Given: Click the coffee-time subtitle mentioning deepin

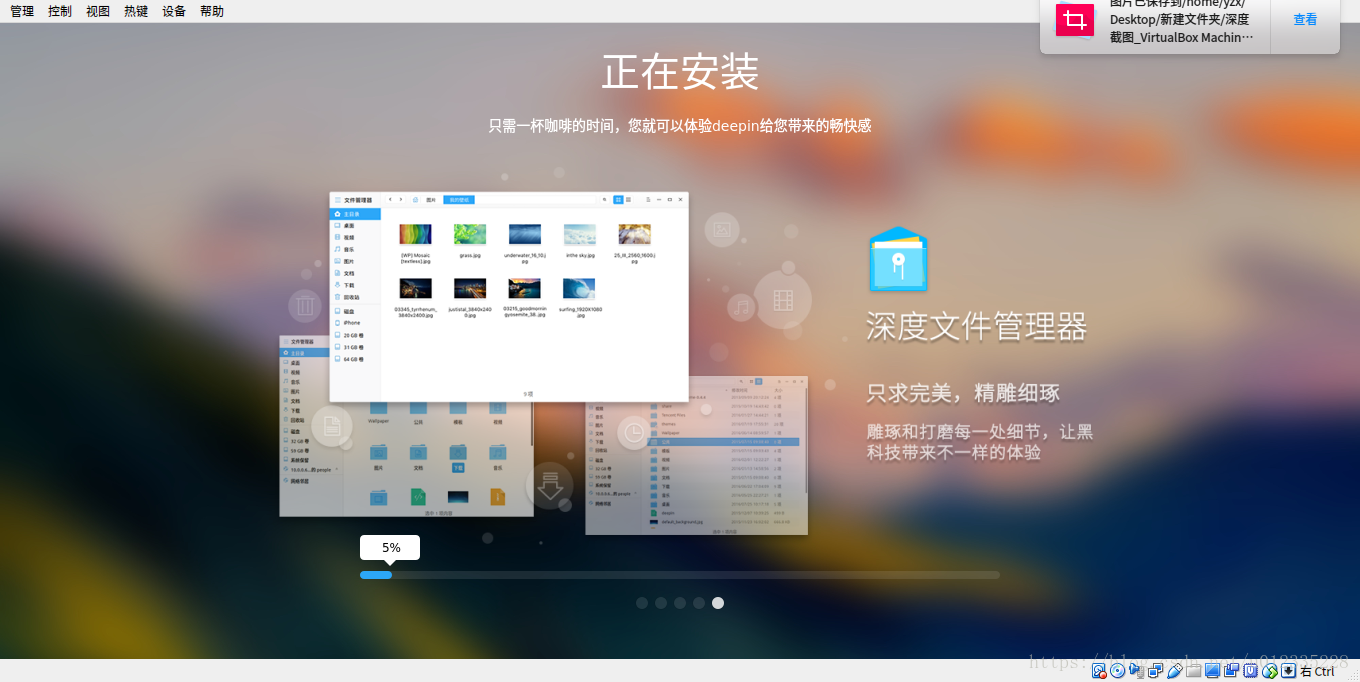Looking at the screenshot, I should click(x=680, y=126).
